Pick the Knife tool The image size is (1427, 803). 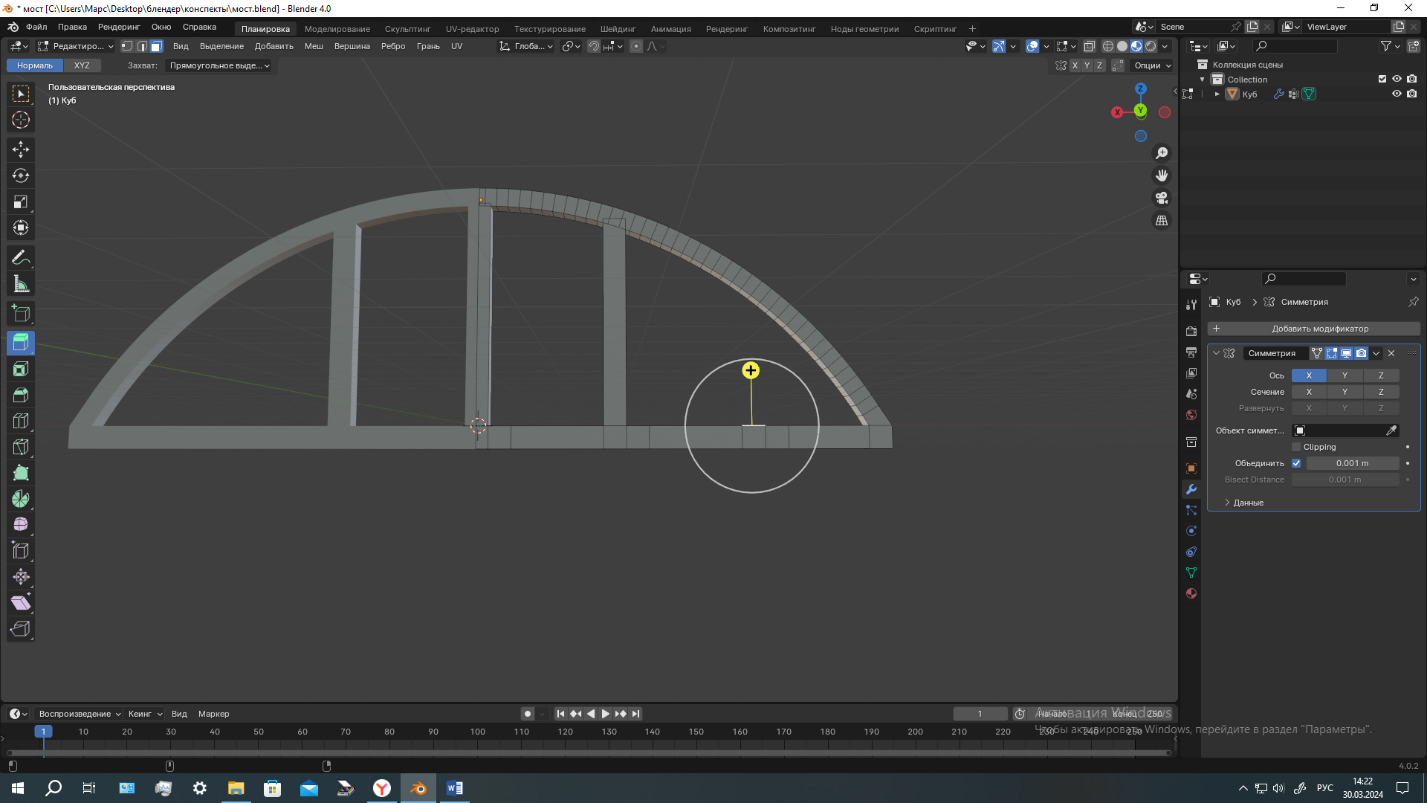pos(20,447)
